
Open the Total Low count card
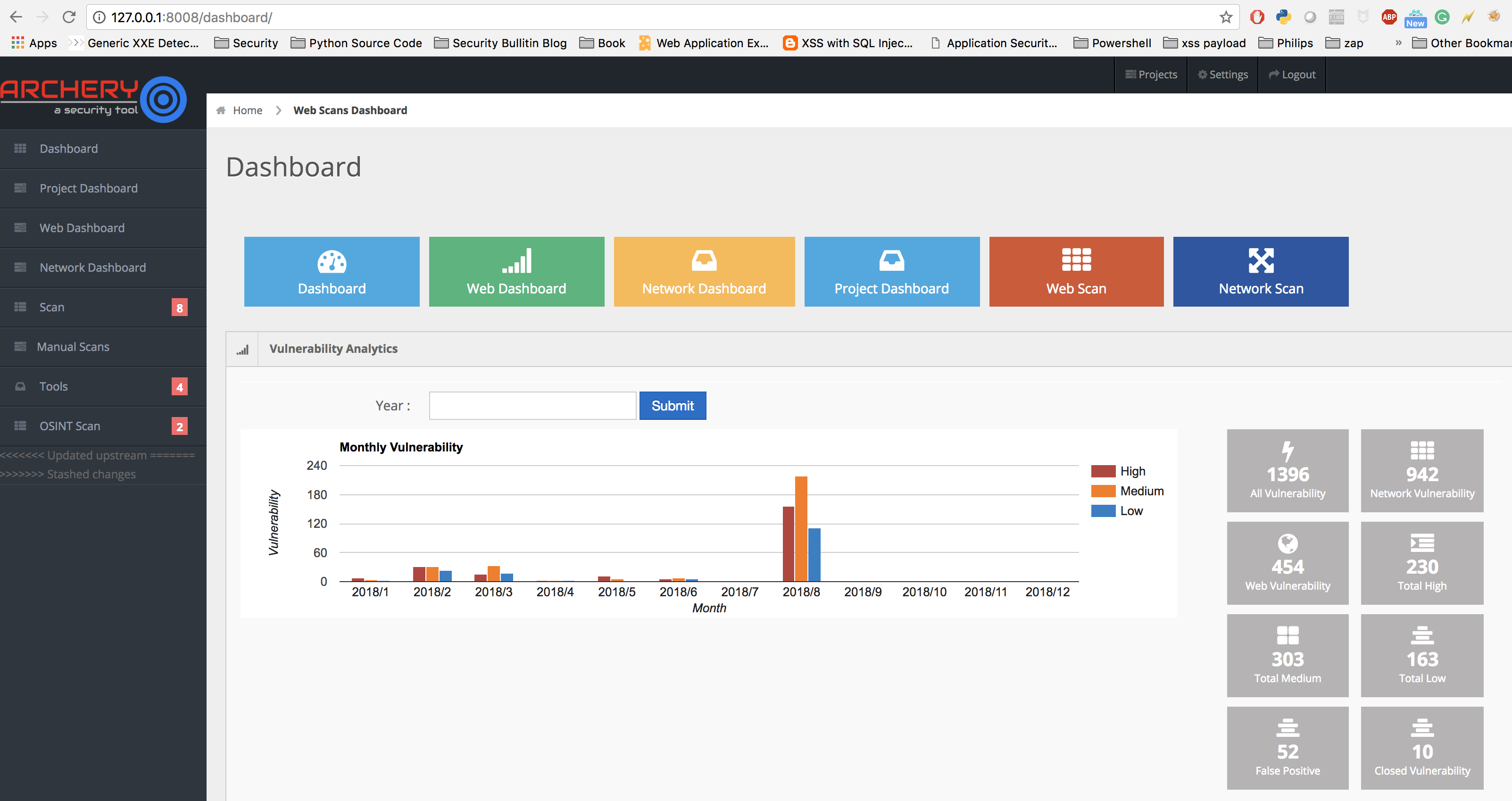click(1422, 656)
